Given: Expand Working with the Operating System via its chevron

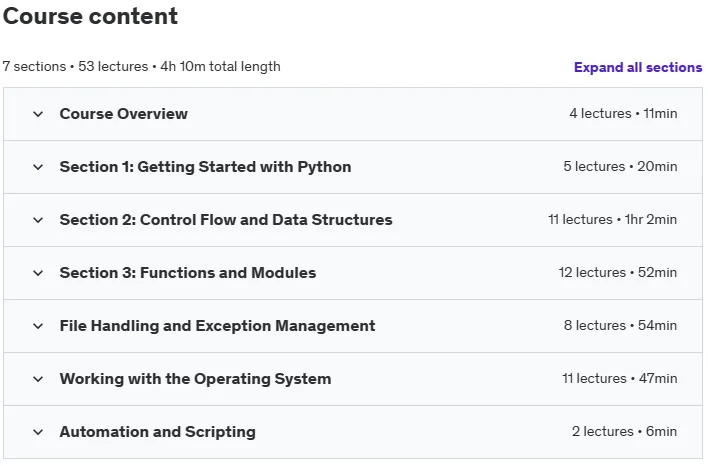Looking at the screenshot, I should pos(38,379).
